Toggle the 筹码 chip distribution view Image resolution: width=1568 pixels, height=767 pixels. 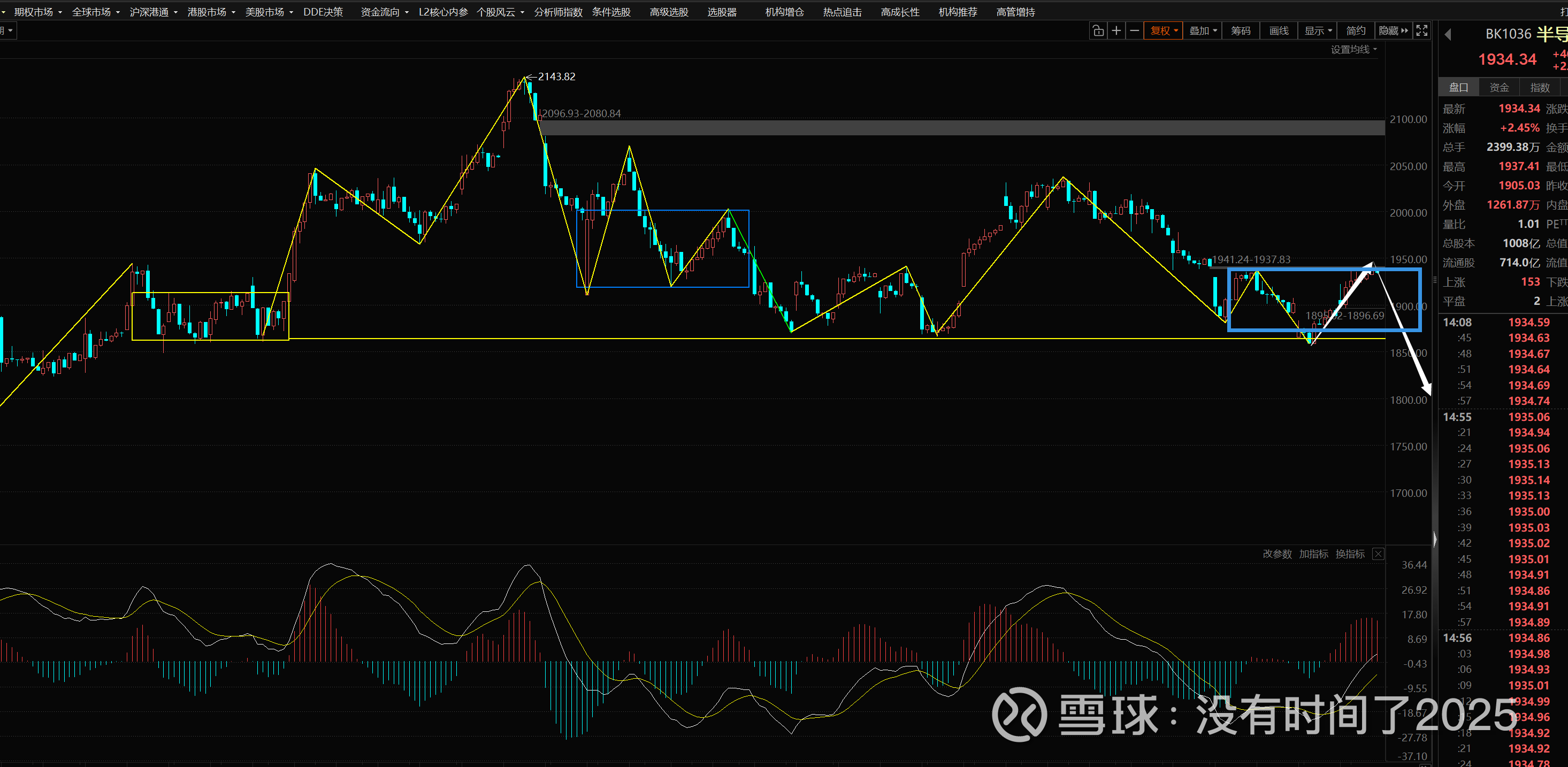pos(1241,30)
